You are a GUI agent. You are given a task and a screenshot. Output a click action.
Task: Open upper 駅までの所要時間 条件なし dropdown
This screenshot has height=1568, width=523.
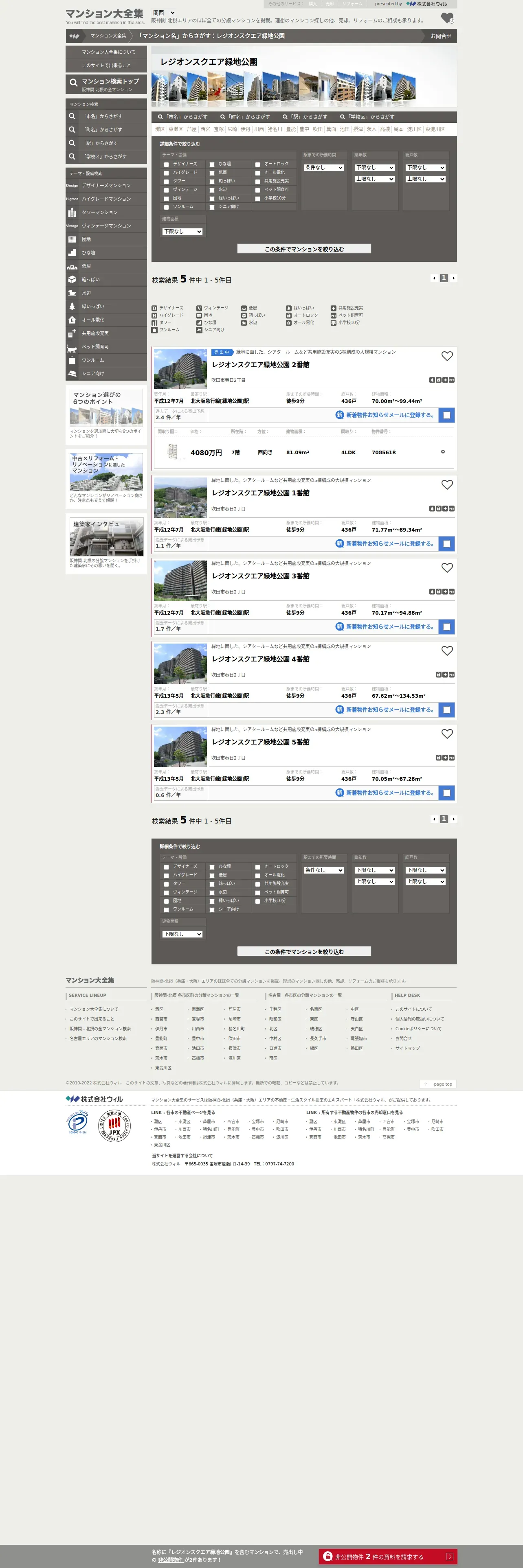coord(324,167)
